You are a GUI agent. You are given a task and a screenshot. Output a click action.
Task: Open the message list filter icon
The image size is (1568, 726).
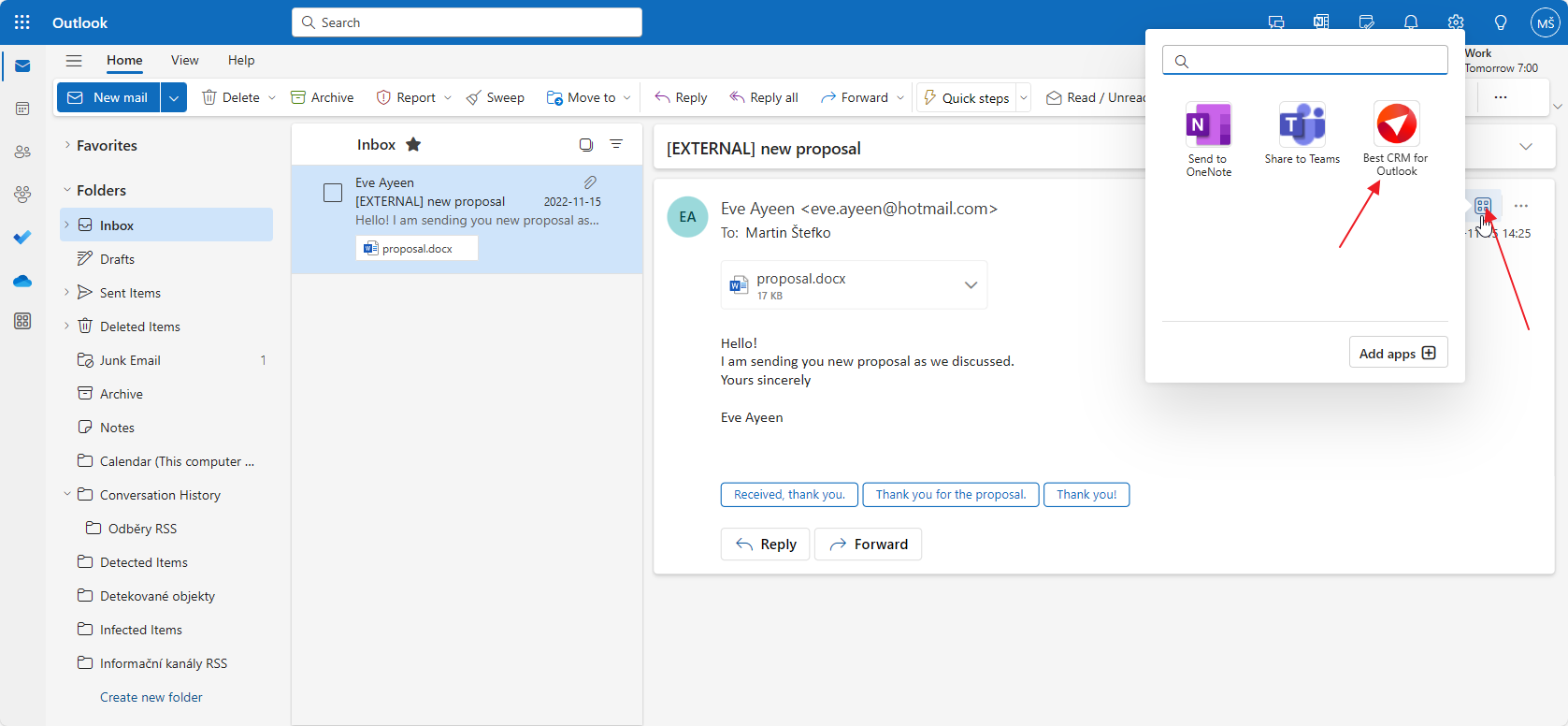click(616, 144)
